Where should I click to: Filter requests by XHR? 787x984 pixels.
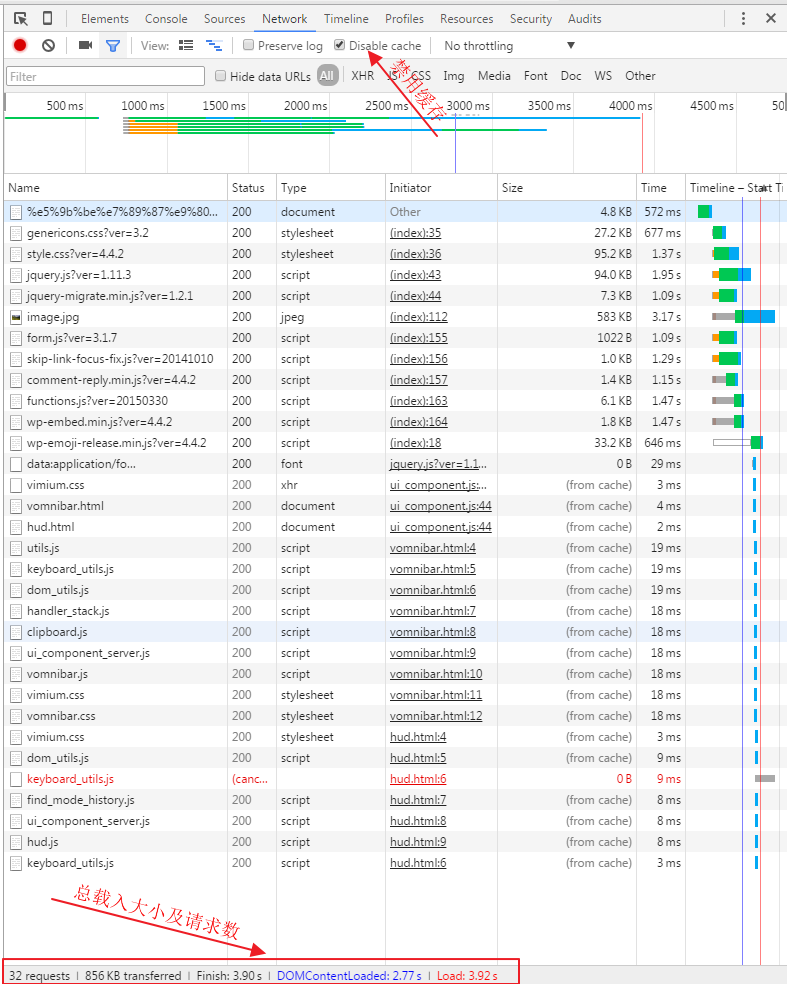[363, 76]
